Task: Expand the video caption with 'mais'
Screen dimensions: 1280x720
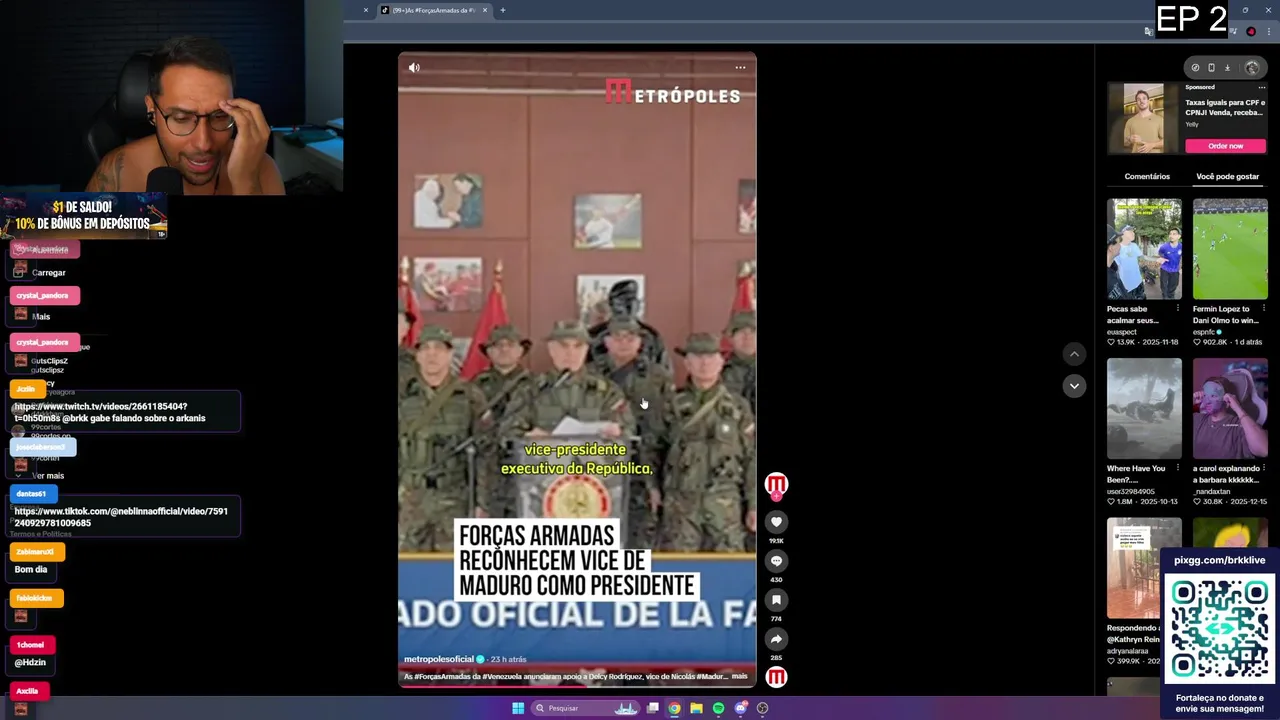Action: click(739, 676)
